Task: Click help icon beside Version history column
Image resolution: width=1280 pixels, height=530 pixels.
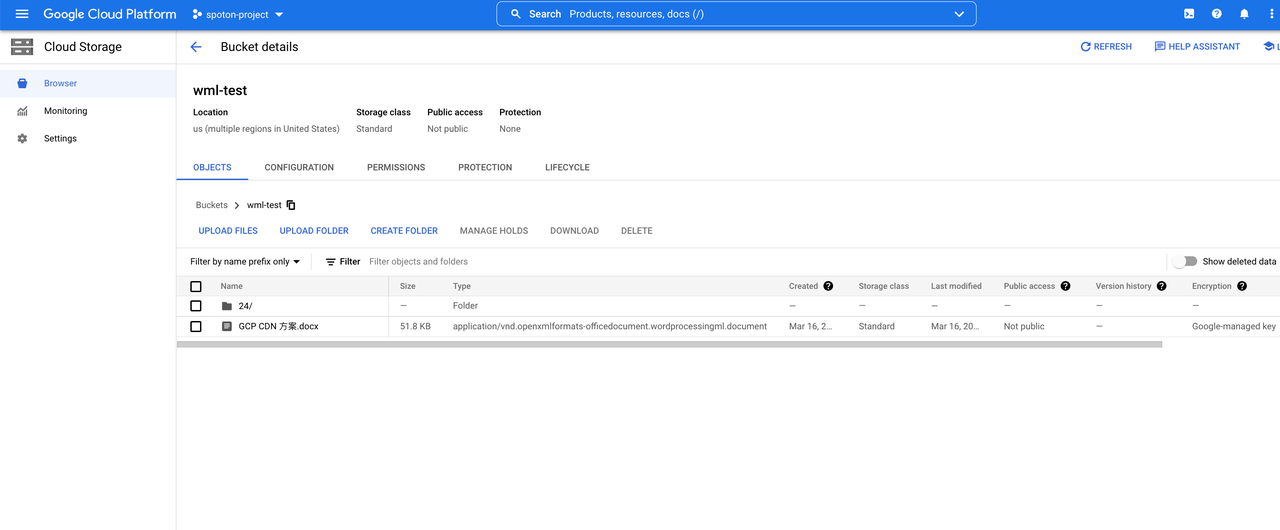Action: pos(1162,286)
